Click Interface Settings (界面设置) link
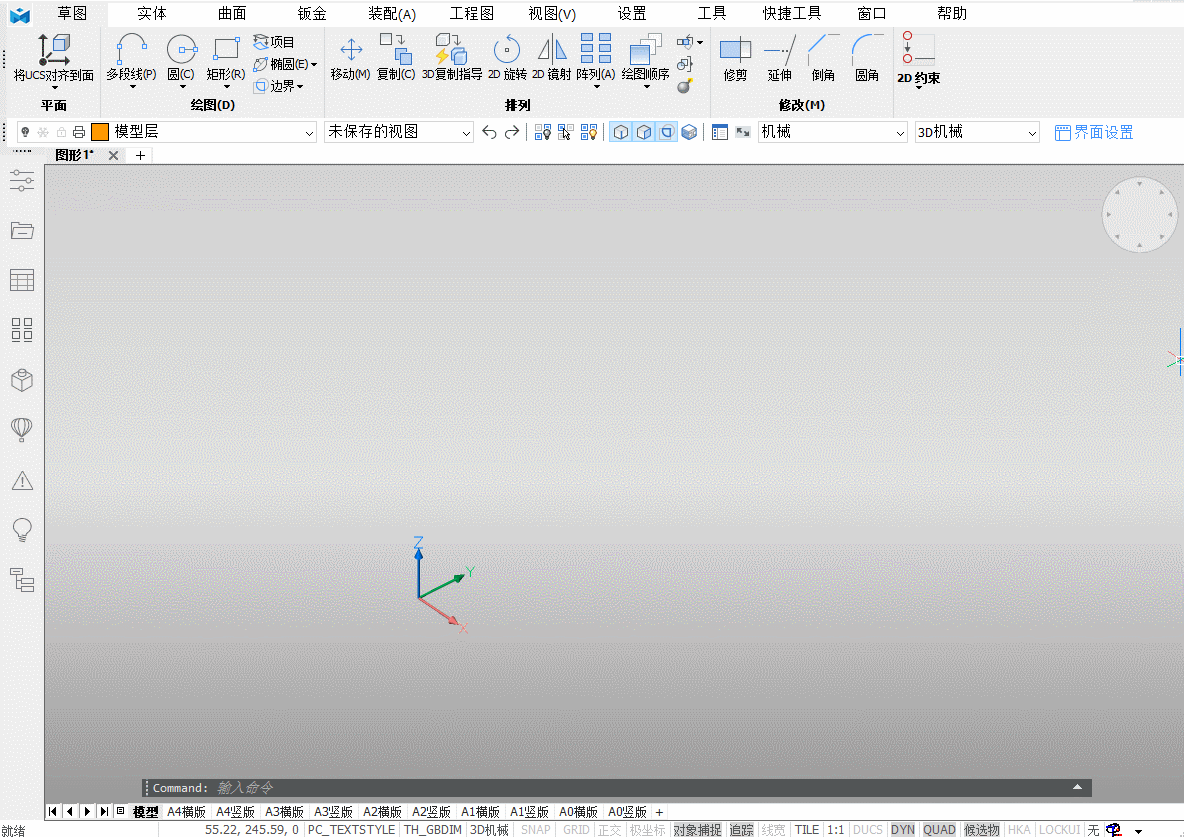 pyautogui.click(x=1094, y=132)
